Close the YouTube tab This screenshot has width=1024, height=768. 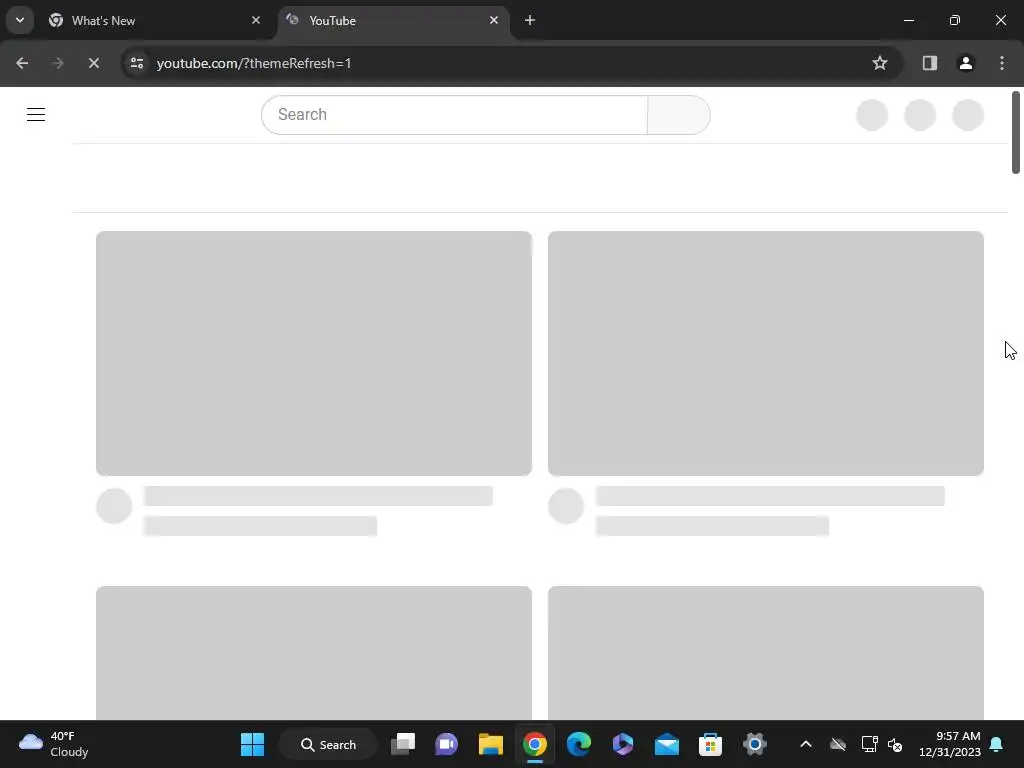(494, 20)
